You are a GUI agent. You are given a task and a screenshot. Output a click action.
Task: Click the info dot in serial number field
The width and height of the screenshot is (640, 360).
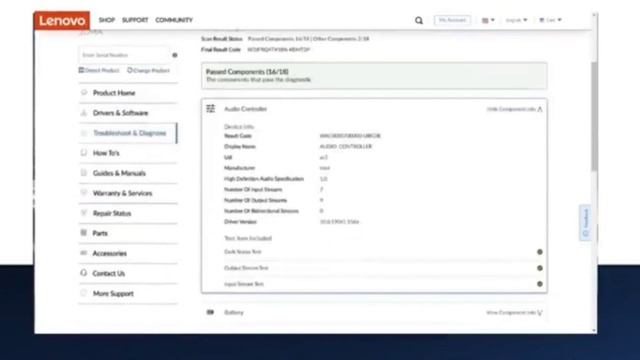click(x=175, y=55)
